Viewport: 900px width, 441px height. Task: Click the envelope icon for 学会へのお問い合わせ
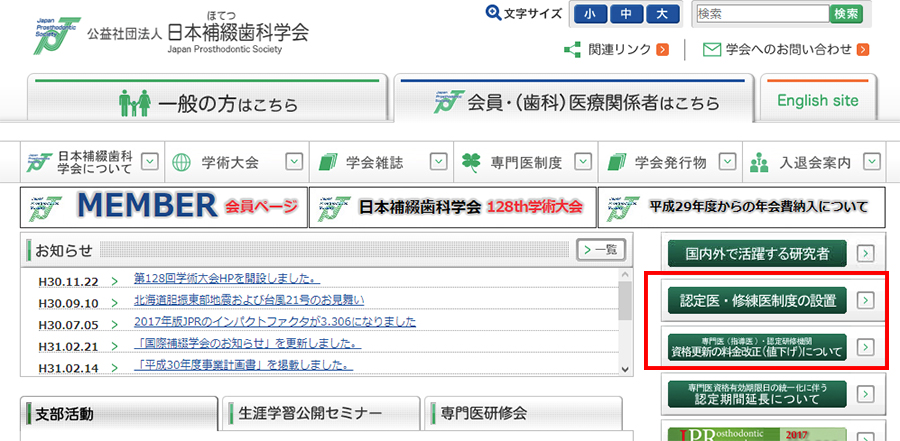coord(712,49)
